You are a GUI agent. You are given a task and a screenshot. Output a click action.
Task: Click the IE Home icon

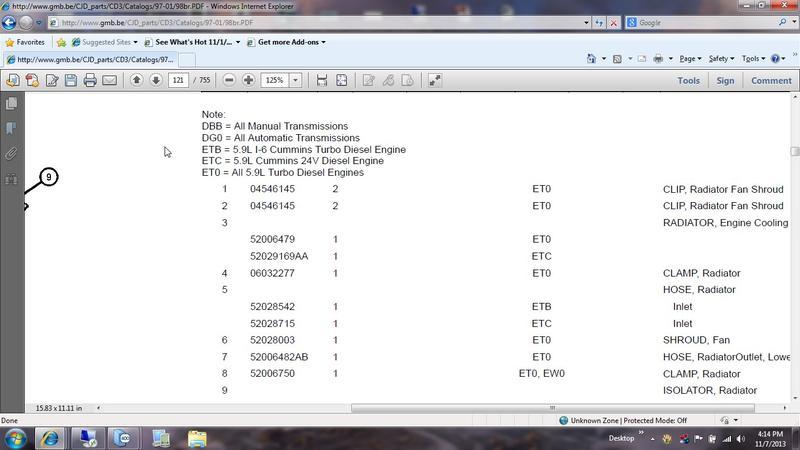591,59
